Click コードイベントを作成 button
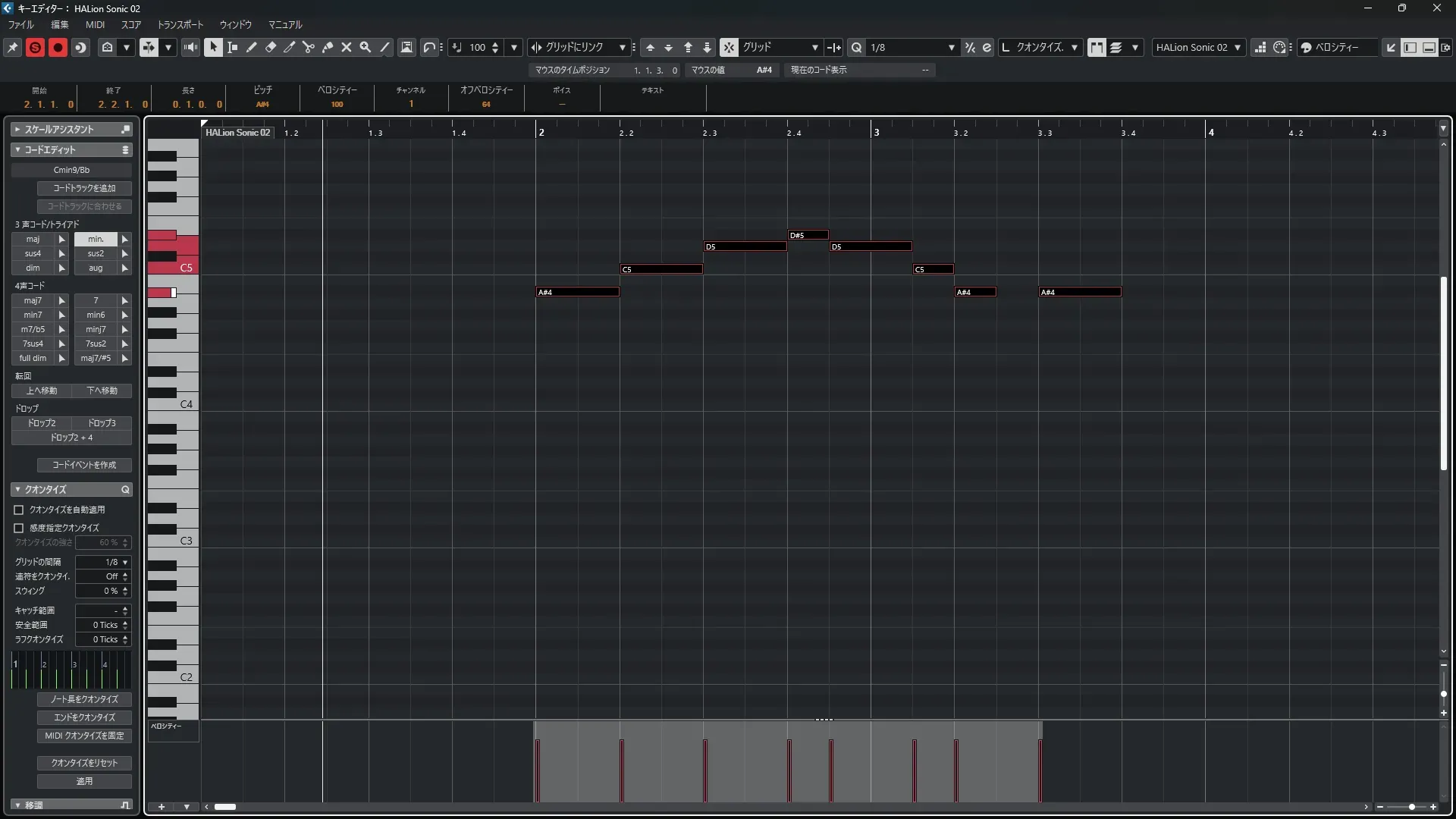Screen dimensions: 1456x819 pyautogui.click(x=84, y=465)
